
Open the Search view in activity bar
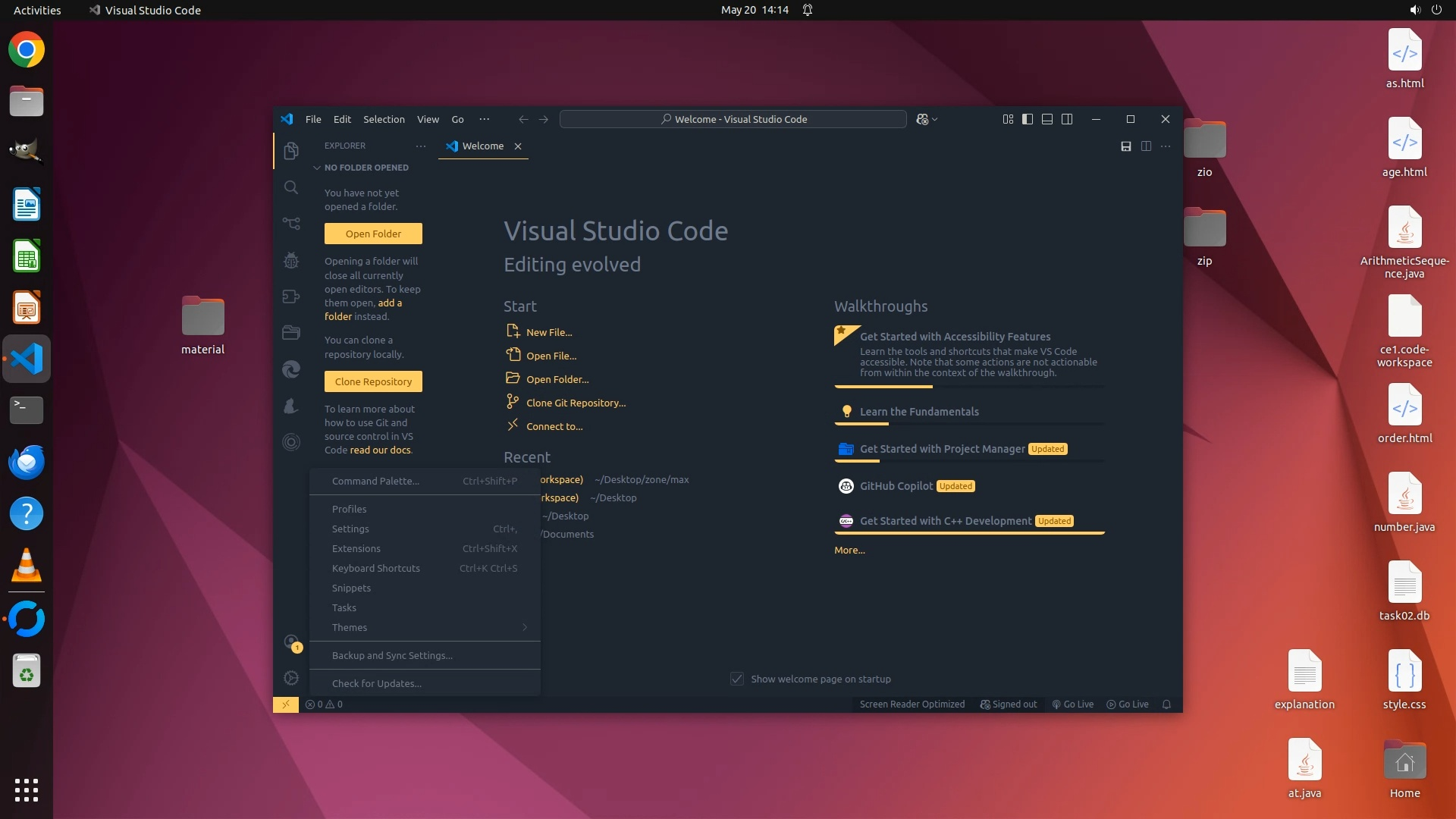tap(291, 187)
